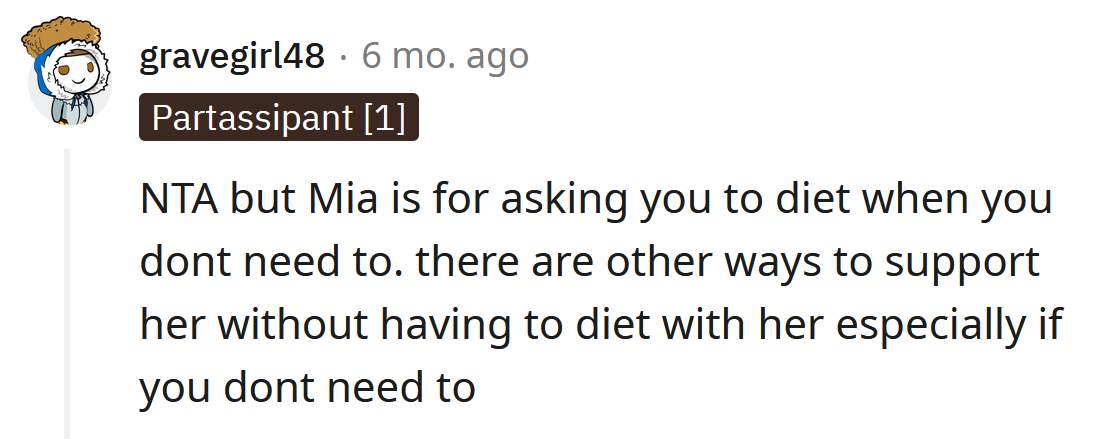Click the line starting "dont need to. there"
This screenshot has width=1112, height=439.
coord(590,262)
